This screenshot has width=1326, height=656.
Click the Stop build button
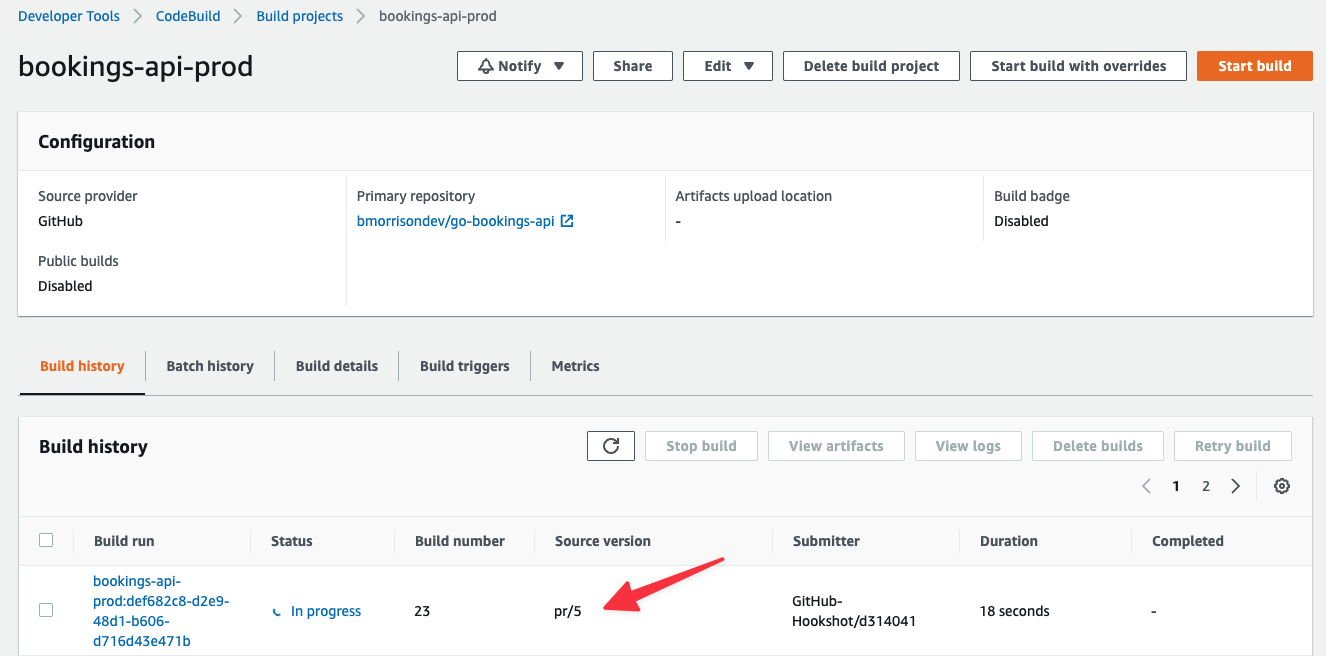coord(701,446)
